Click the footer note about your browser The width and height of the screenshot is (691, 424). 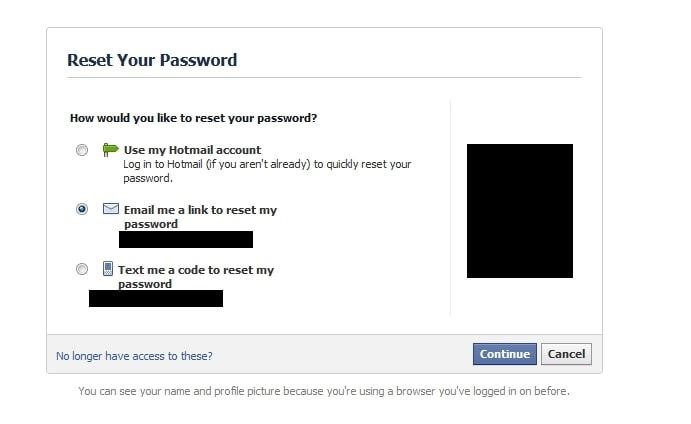(324, 391)
